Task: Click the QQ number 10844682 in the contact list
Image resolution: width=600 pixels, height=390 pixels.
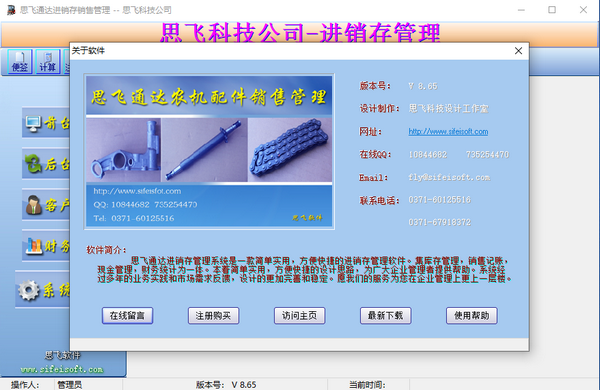Action: tap(427, 155)
